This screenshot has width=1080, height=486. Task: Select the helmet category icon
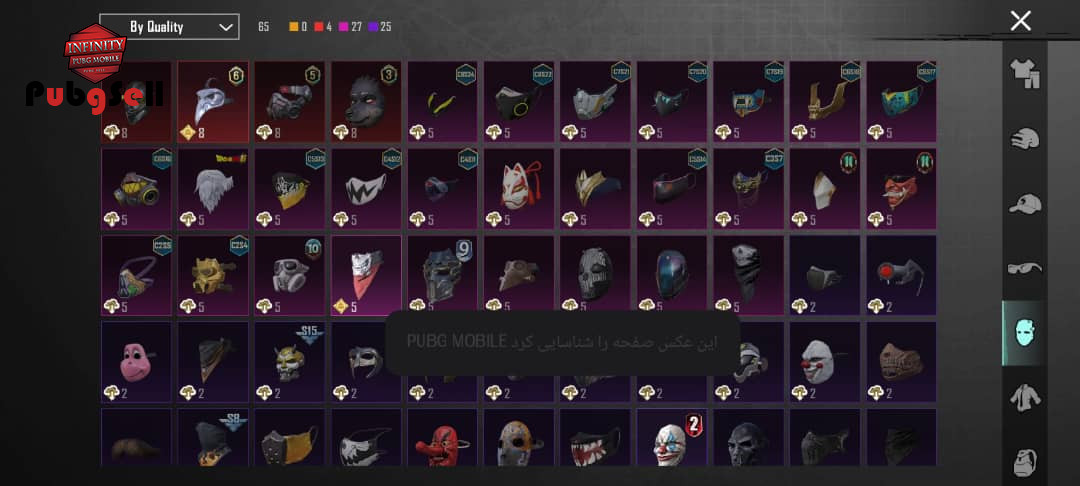1024,138
